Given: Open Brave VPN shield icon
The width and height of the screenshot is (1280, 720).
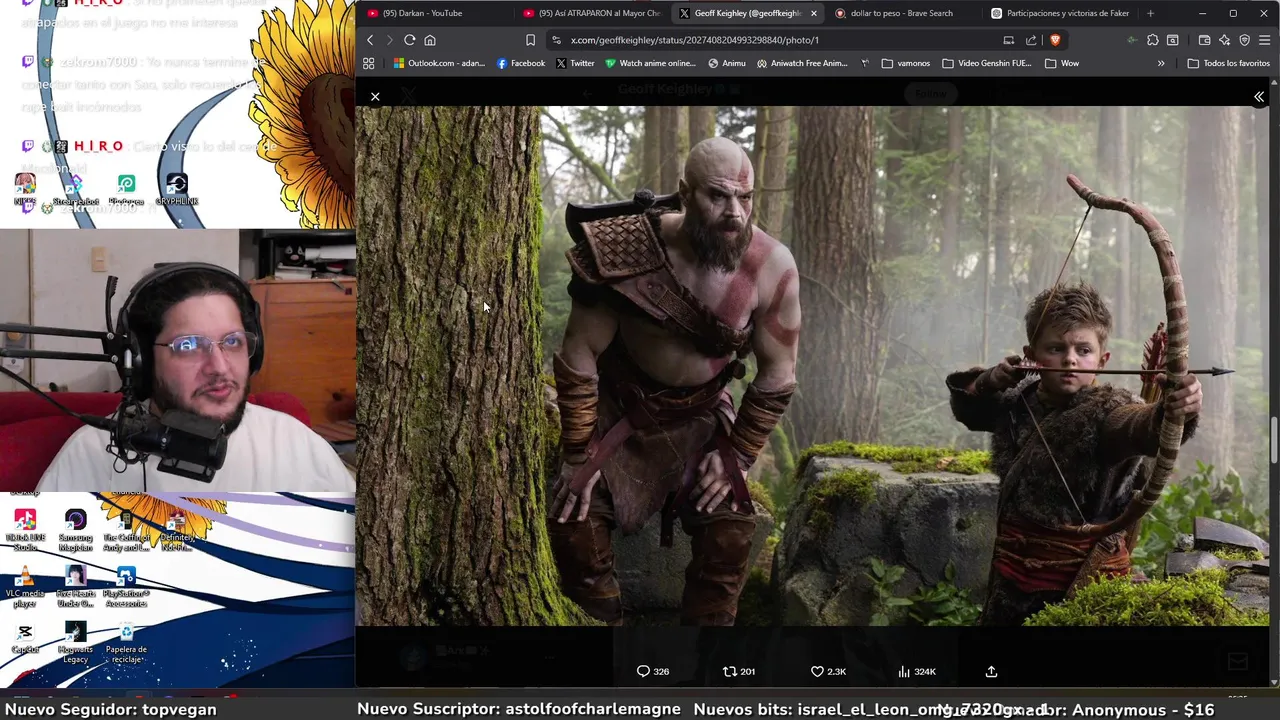Looking at the screenshot, I should pyautogui.click(x=1244, y=40).
